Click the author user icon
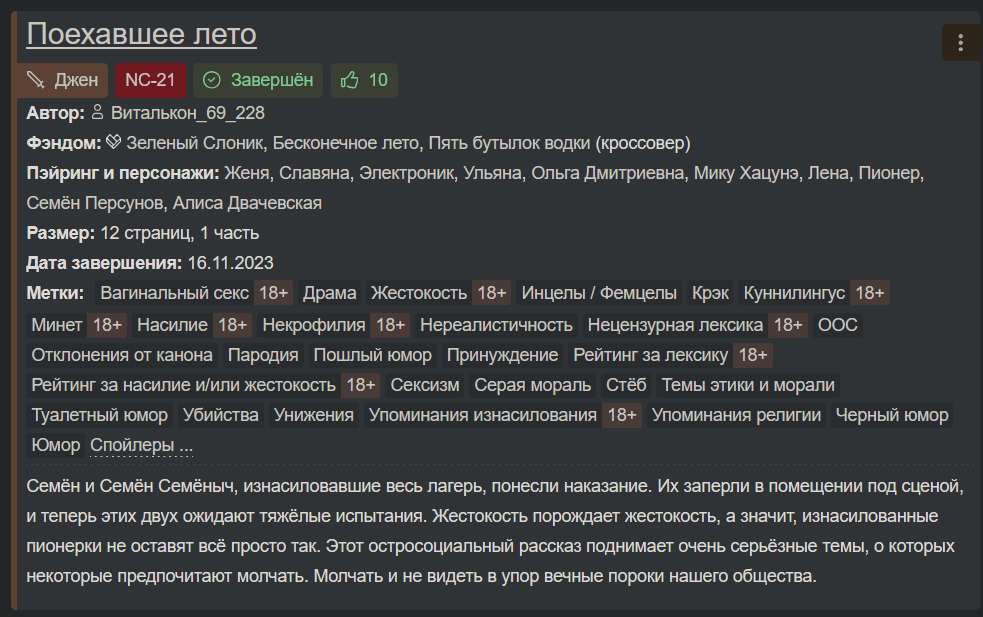The height and width of the screenshot is (617, 983). (x=97, y=112)
